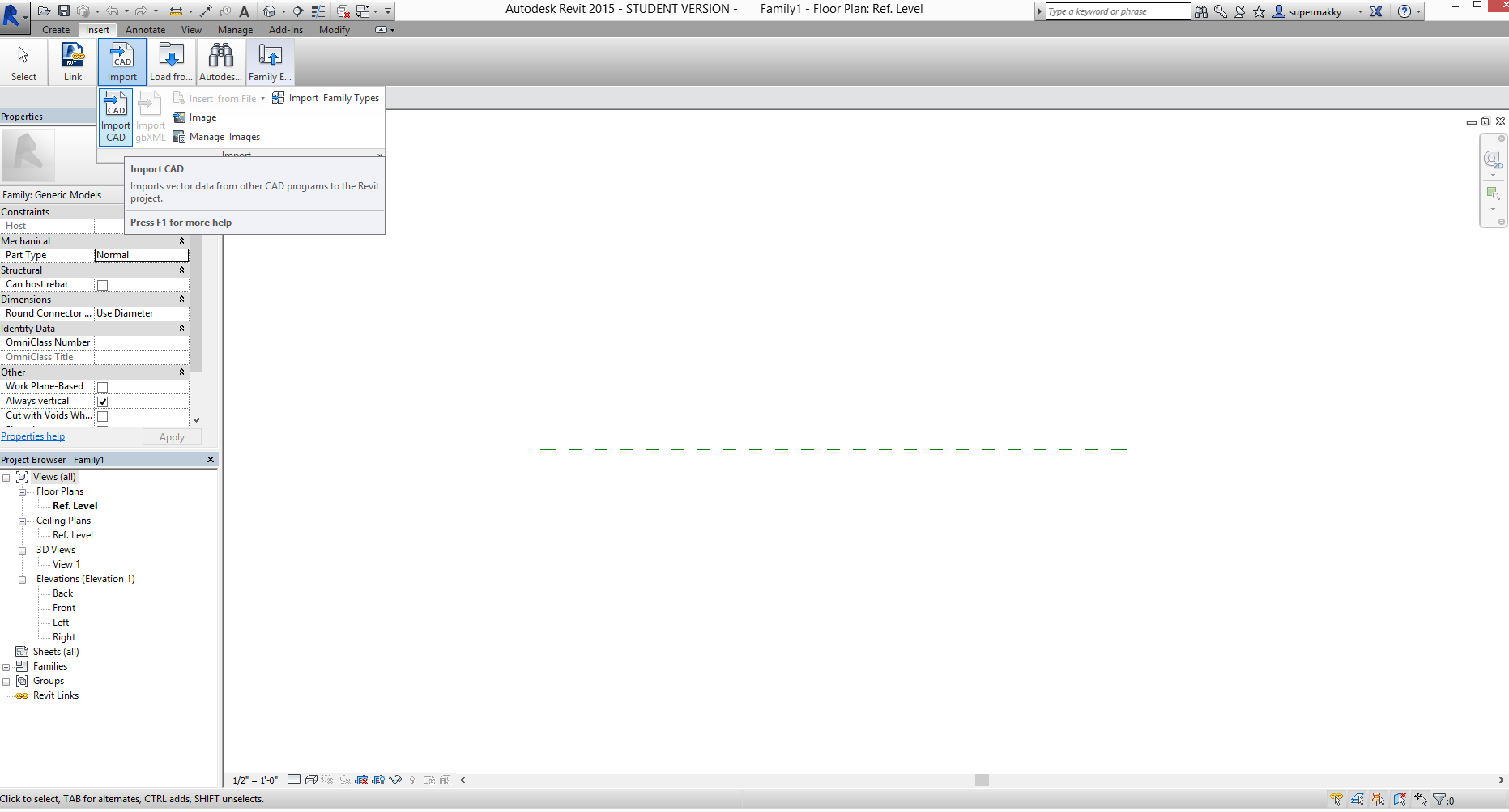Click the Visual Style cube icon in view control bar

[x=311, y=780]
